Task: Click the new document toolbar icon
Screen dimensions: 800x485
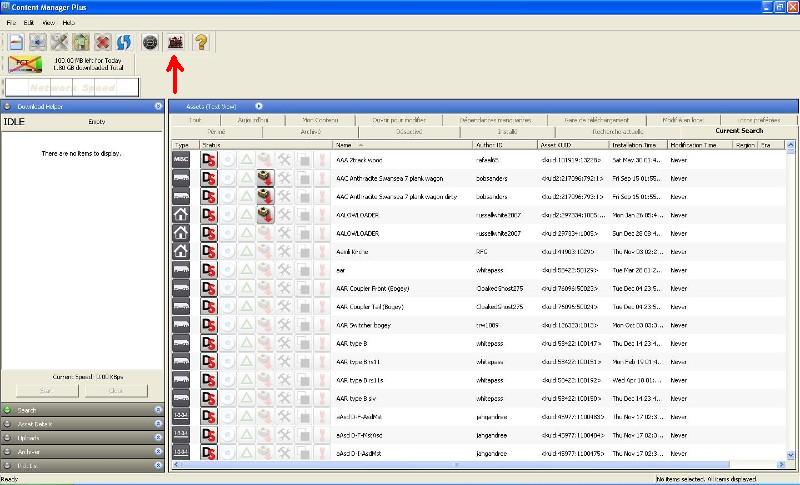Action: (16, 42)
